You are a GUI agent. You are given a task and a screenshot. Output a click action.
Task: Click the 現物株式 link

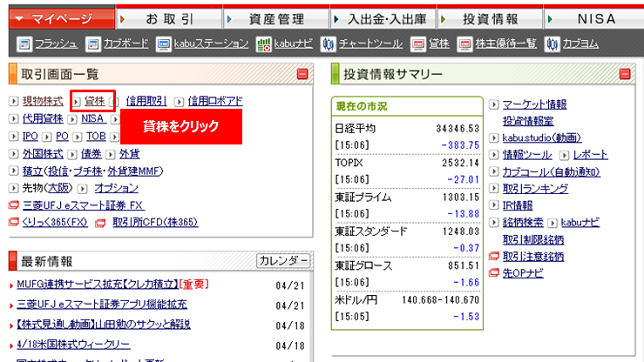point(43,101)
